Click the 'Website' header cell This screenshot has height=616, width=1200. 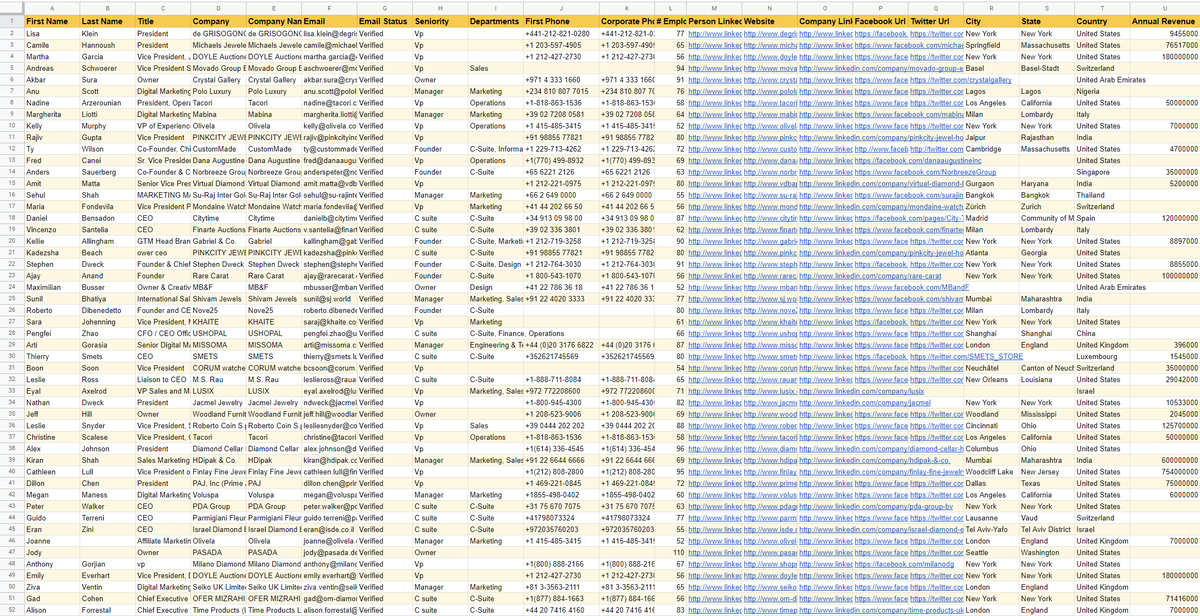(x=770, y=21)
